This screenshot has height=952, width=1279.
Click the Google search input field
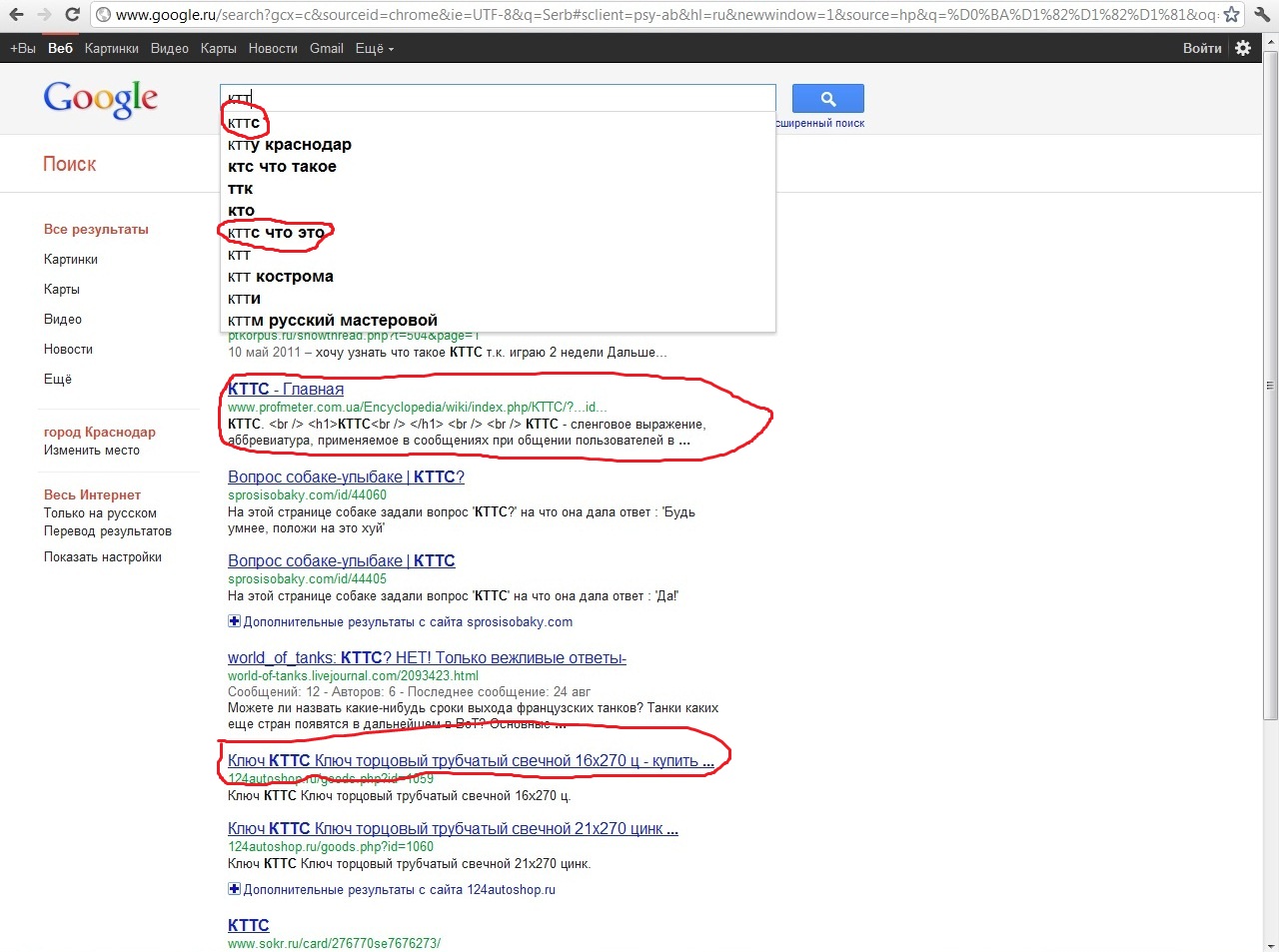pos(498,98)
